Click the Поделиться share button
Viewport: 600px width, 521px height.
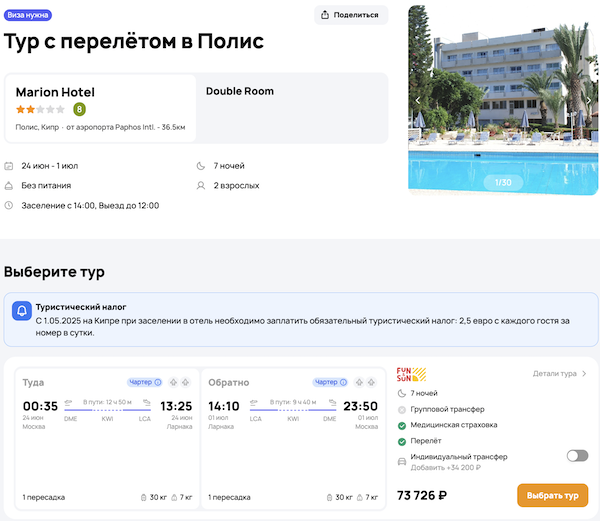(x=351, y=15)
